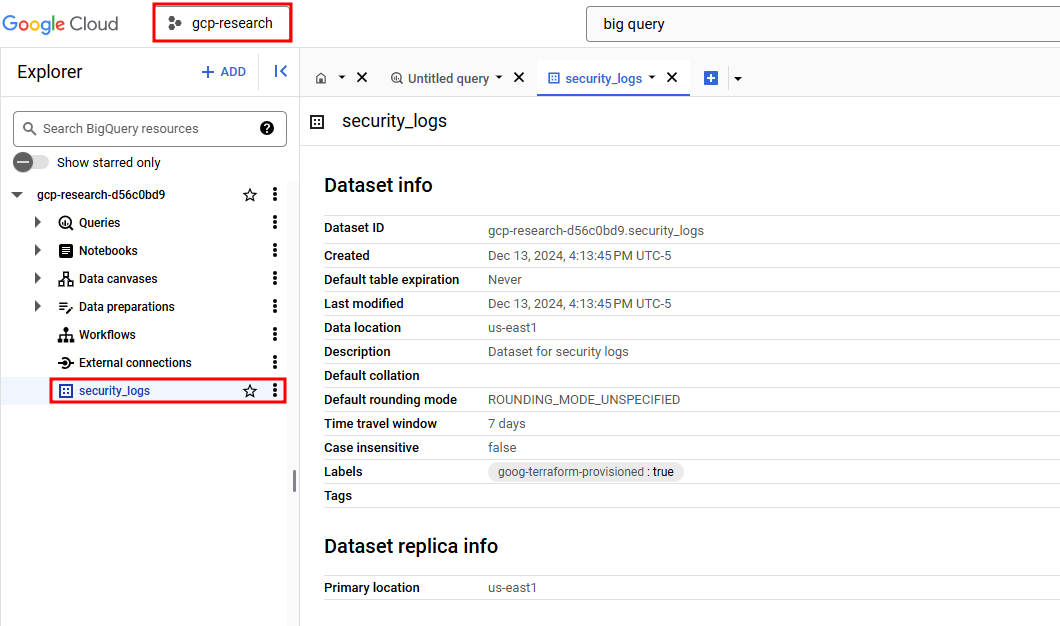This screenshot has height=626, width=1060.
Task: Star the gcp-research-d56c0bd9 project
Action: click(x=249, y=194)
